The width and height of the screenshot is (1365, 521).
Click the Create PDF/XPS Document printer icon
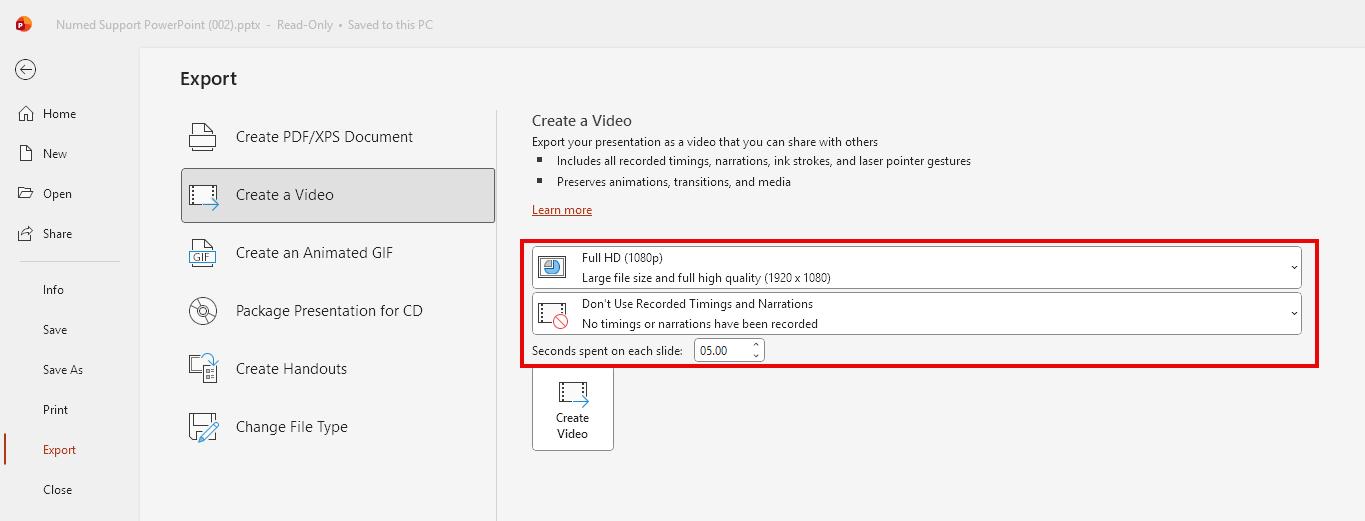(x=203, y=137)
